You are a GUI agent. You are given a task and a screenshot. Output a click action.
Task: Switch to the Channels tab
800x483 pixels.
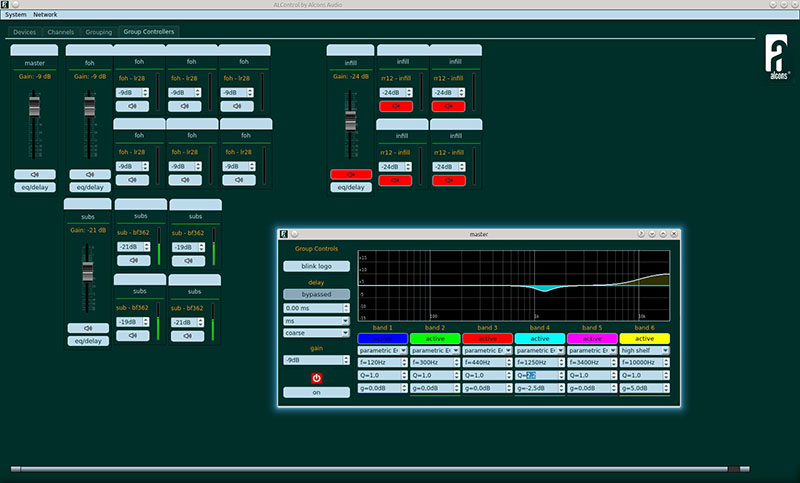coord(61,32)
